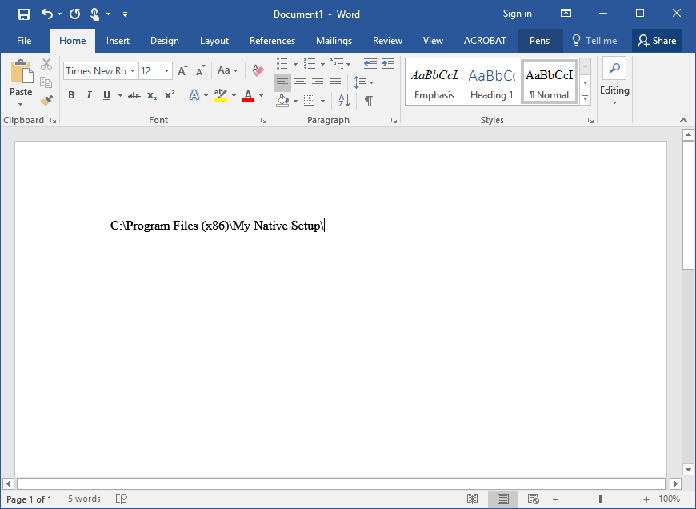696x509 pixels.
Task: Align text left
Action: [x=282, y=81]
